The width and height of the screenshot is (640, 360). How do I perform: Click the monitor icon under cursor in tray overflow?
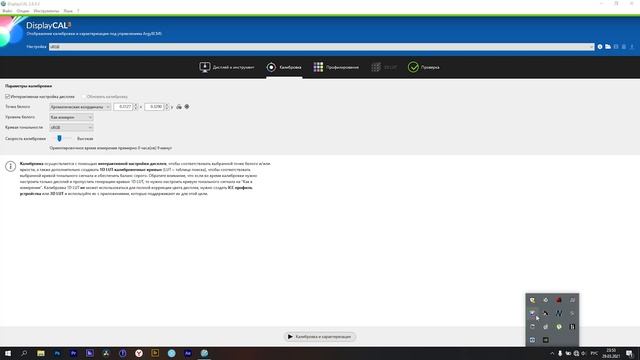pos(532,313)
